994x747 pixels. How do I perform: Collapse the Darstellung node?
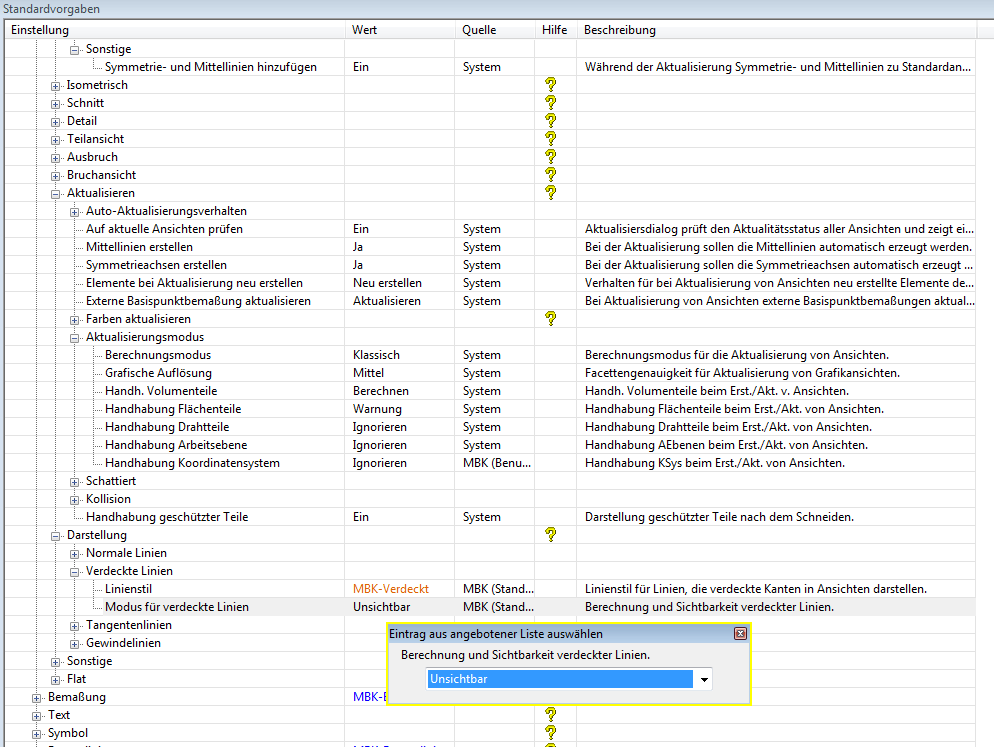(x=56, y=536)
